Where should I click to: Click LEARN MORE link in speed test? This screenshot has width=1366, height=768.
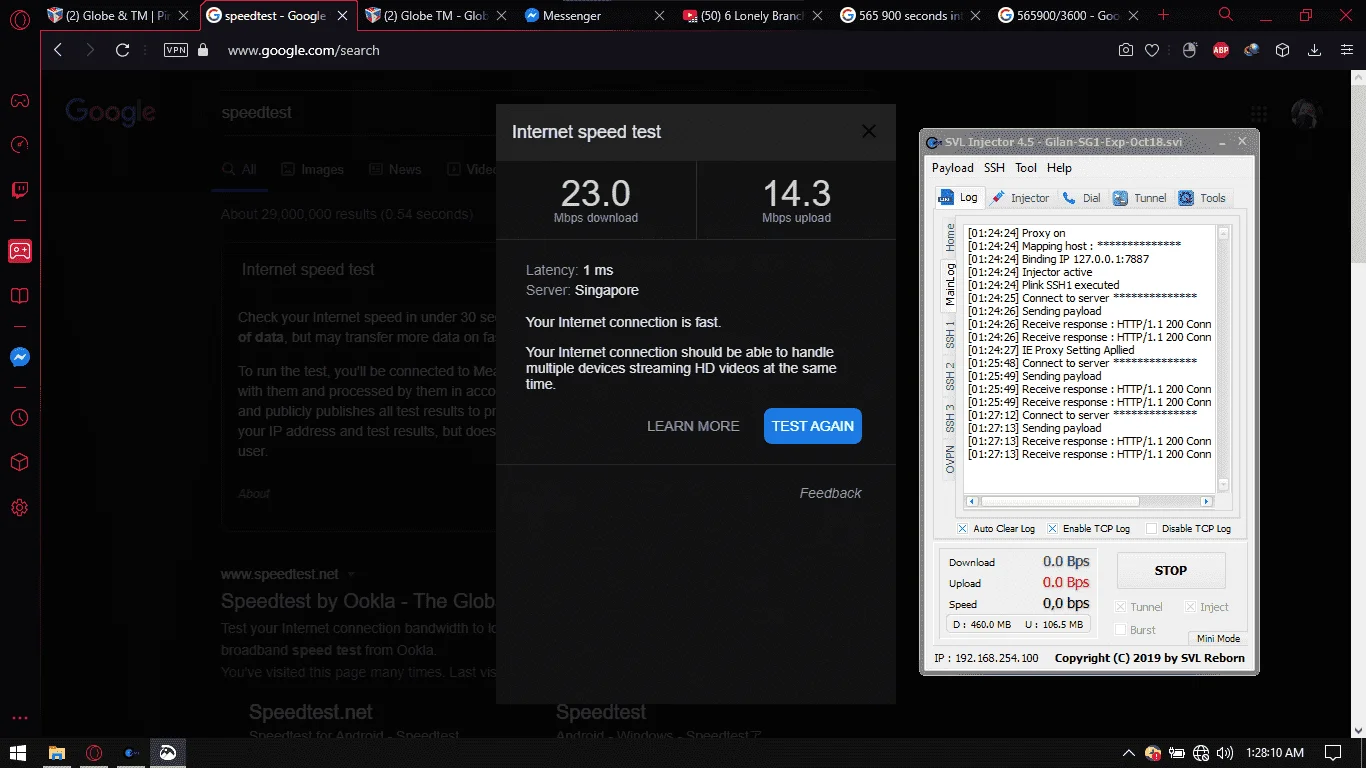pos(693,426)
